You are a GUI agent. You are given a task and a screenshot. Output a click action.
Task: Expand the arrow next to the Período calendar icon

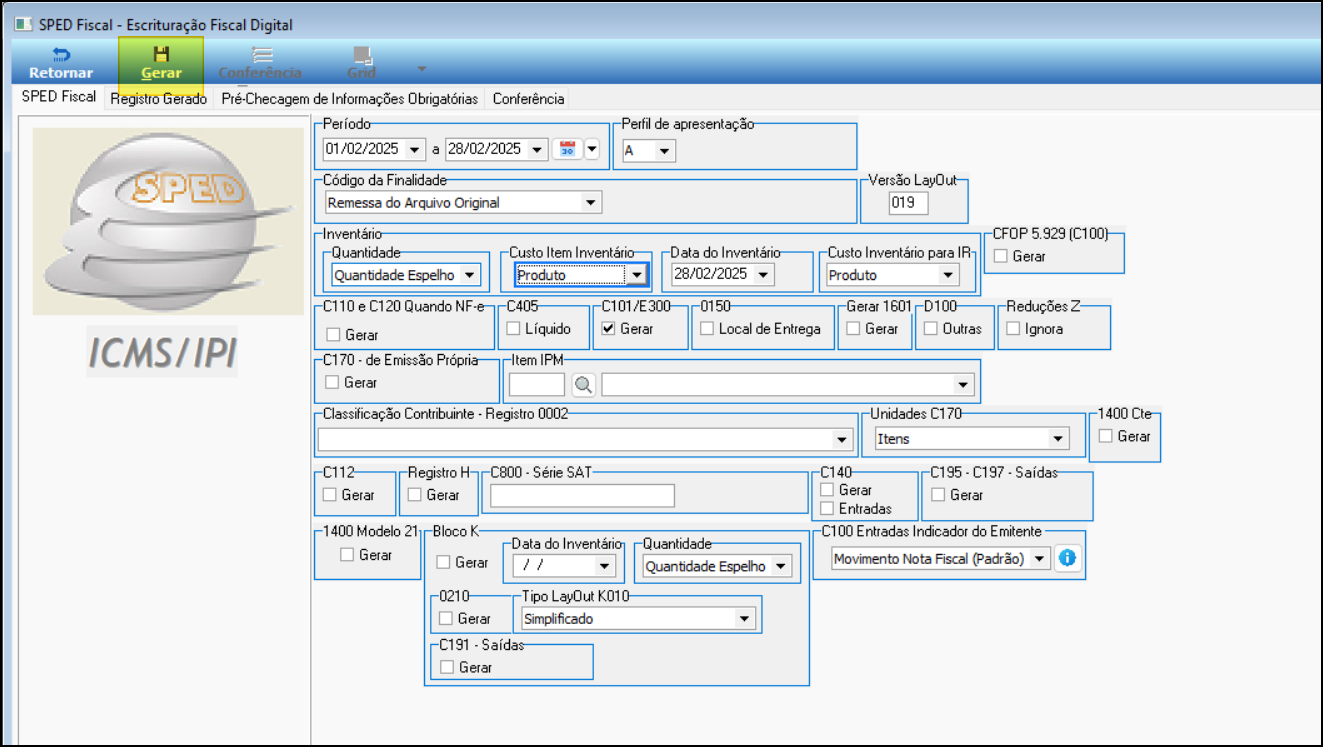pos(591,149)
